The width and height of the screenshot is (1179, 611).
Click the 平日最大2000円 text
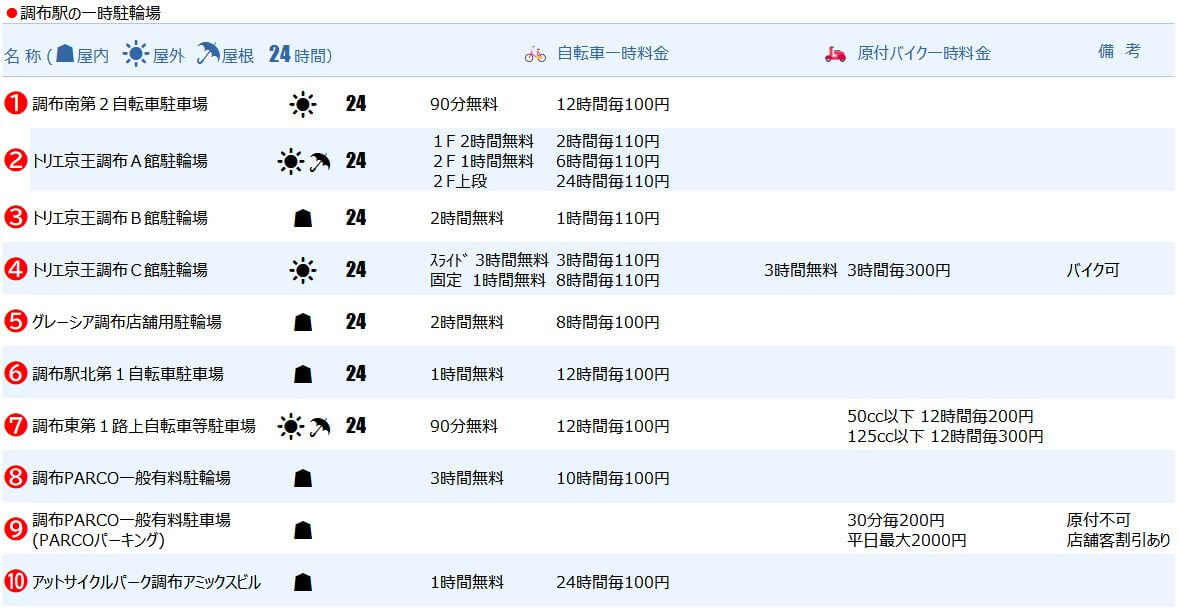[x=907, y=540]
